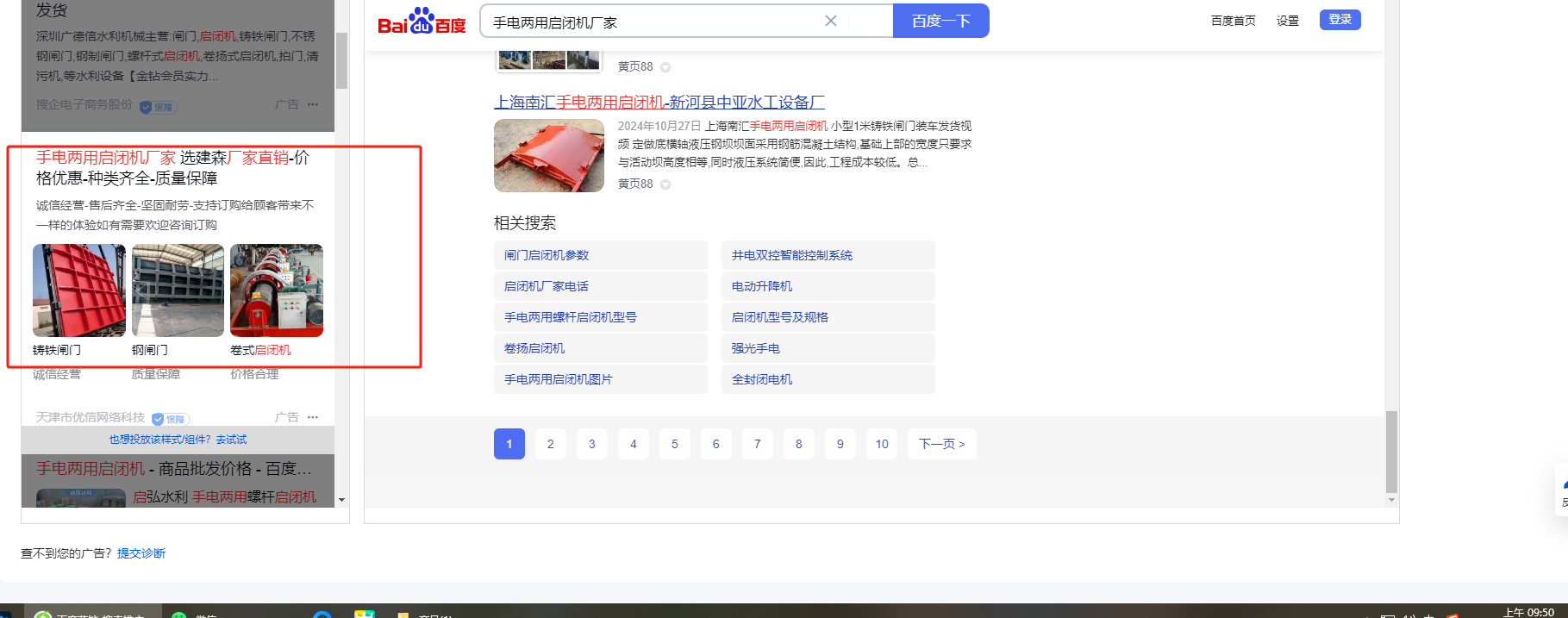Click the red sluice gate thumbnail of 上海南汇 result
Image resolution: width=1568 pixels, height=618 pixels.
549,155
